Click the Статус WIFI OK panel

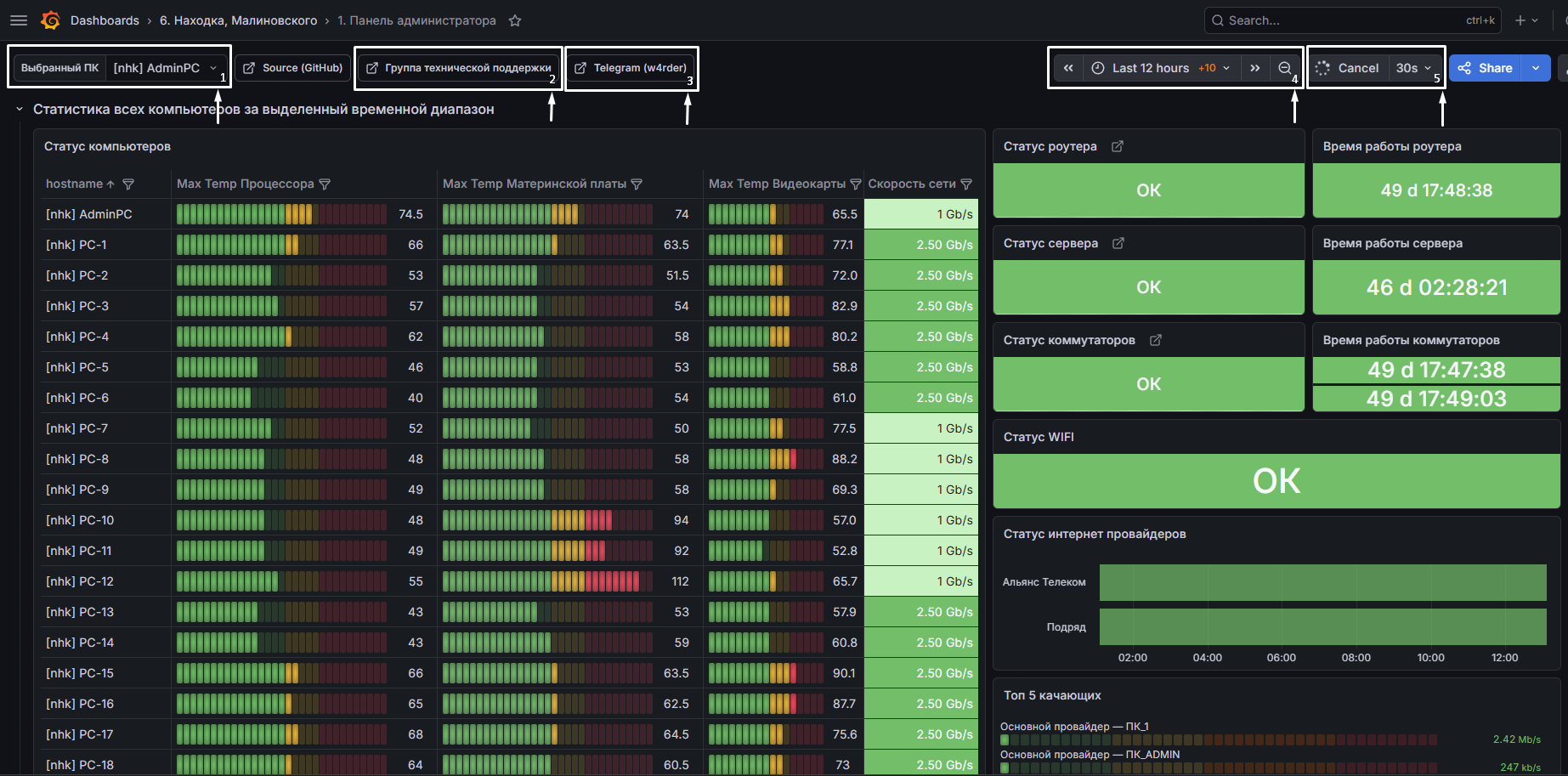[x=1276, y=481]
